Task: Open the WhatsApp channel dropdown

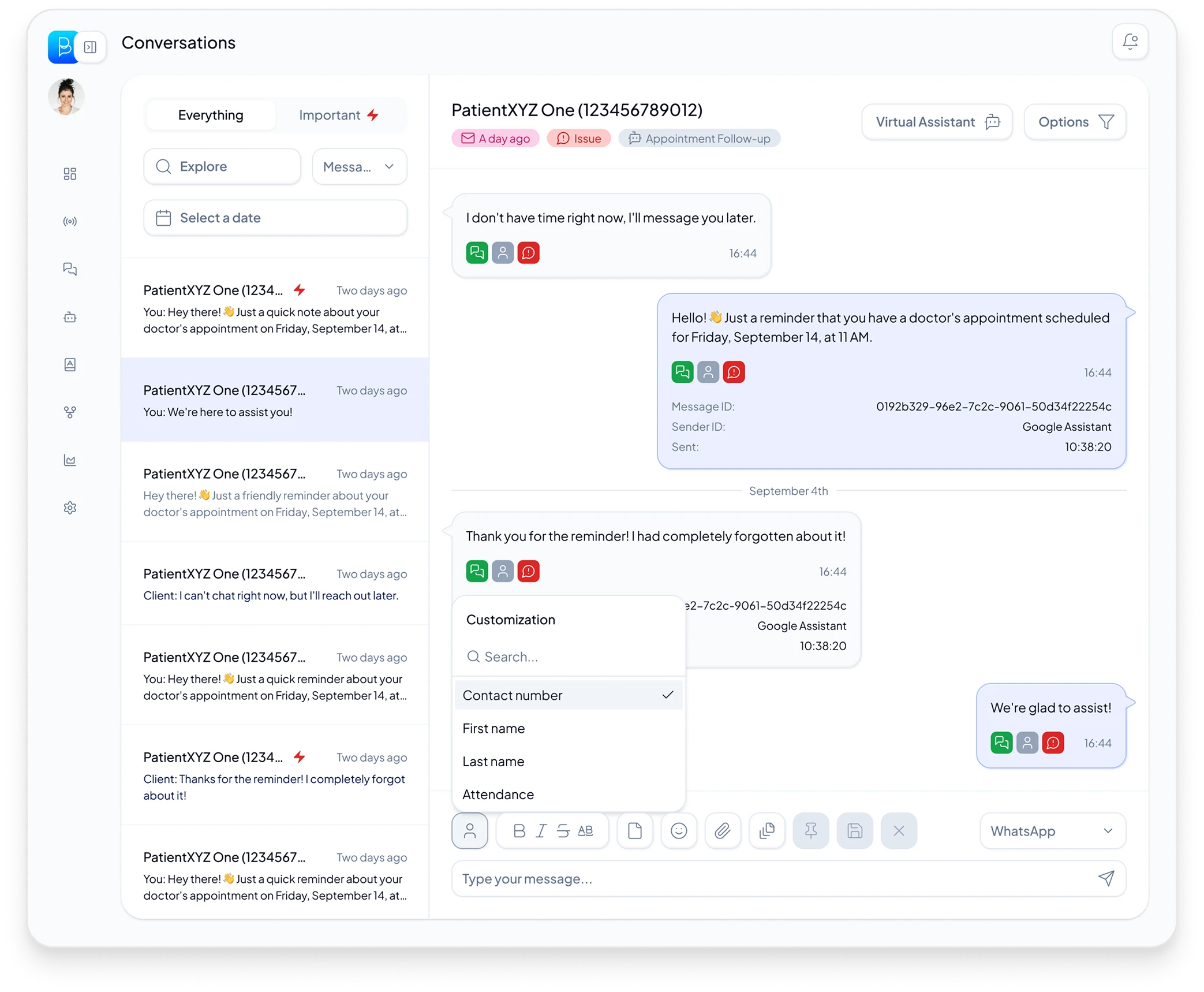Action: [x=1052, y=831]
